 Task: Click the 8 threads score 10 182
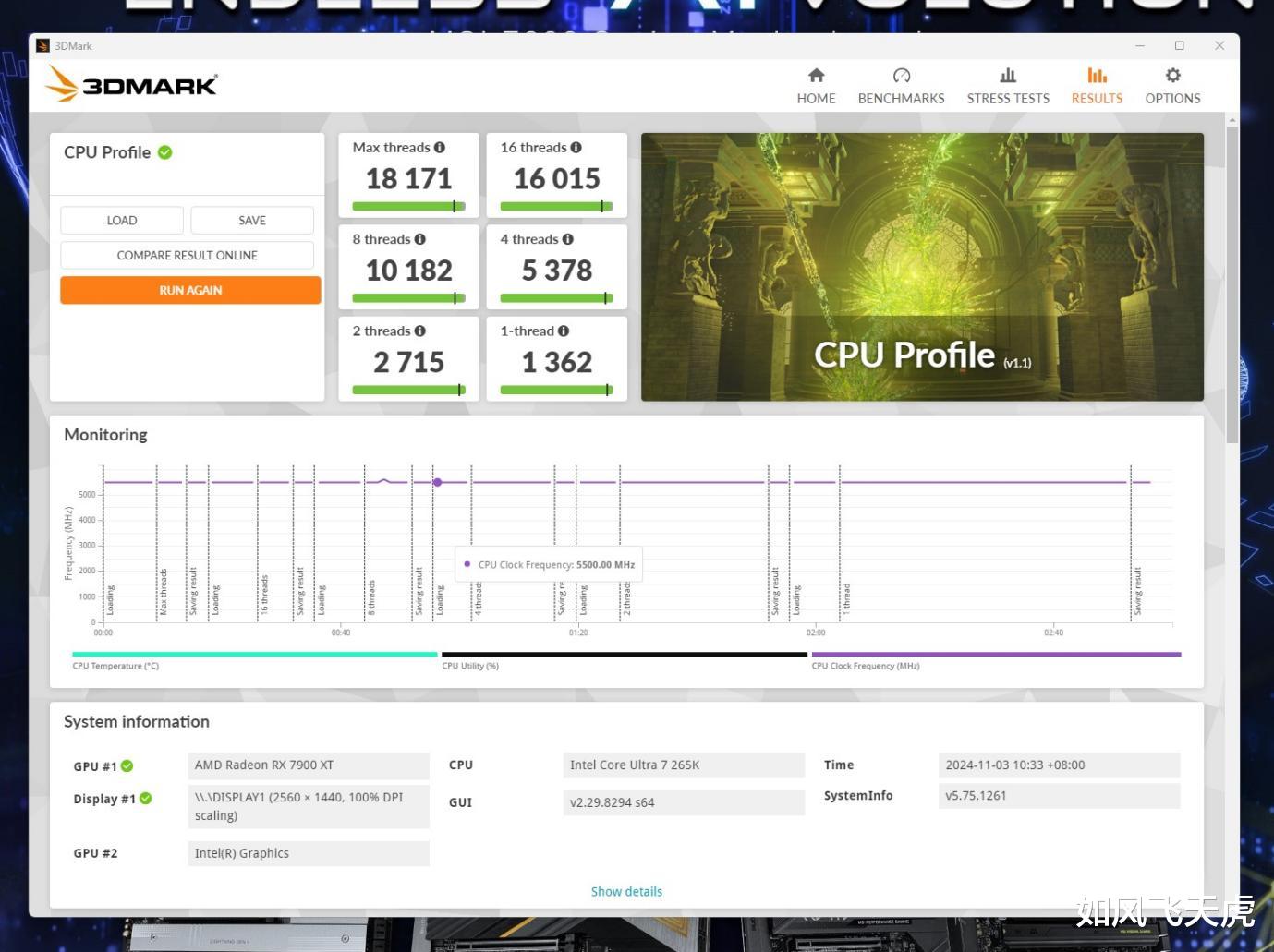(408, 271)
